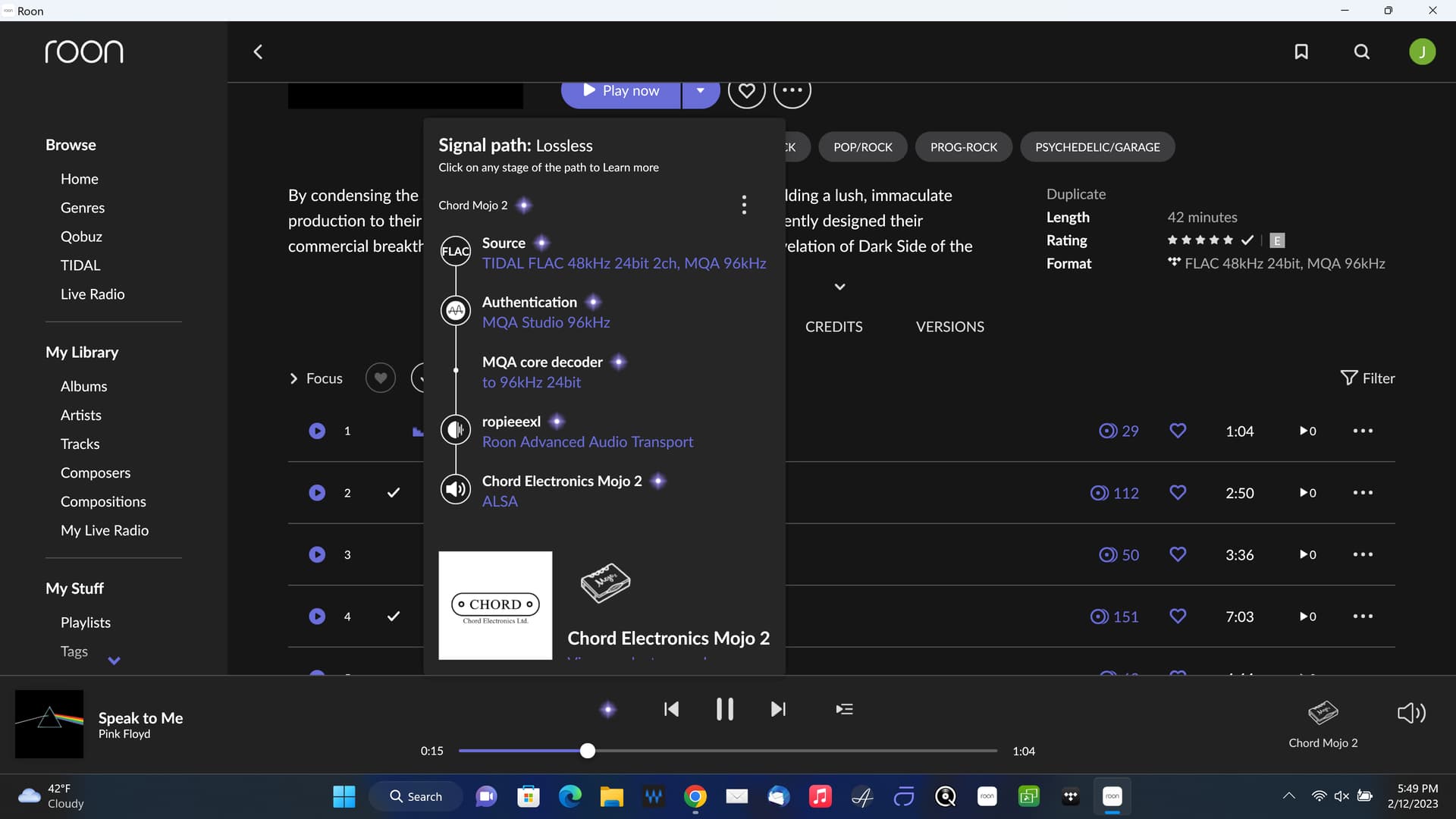Select PROG-ROCK genre tag

click(964, 147)
